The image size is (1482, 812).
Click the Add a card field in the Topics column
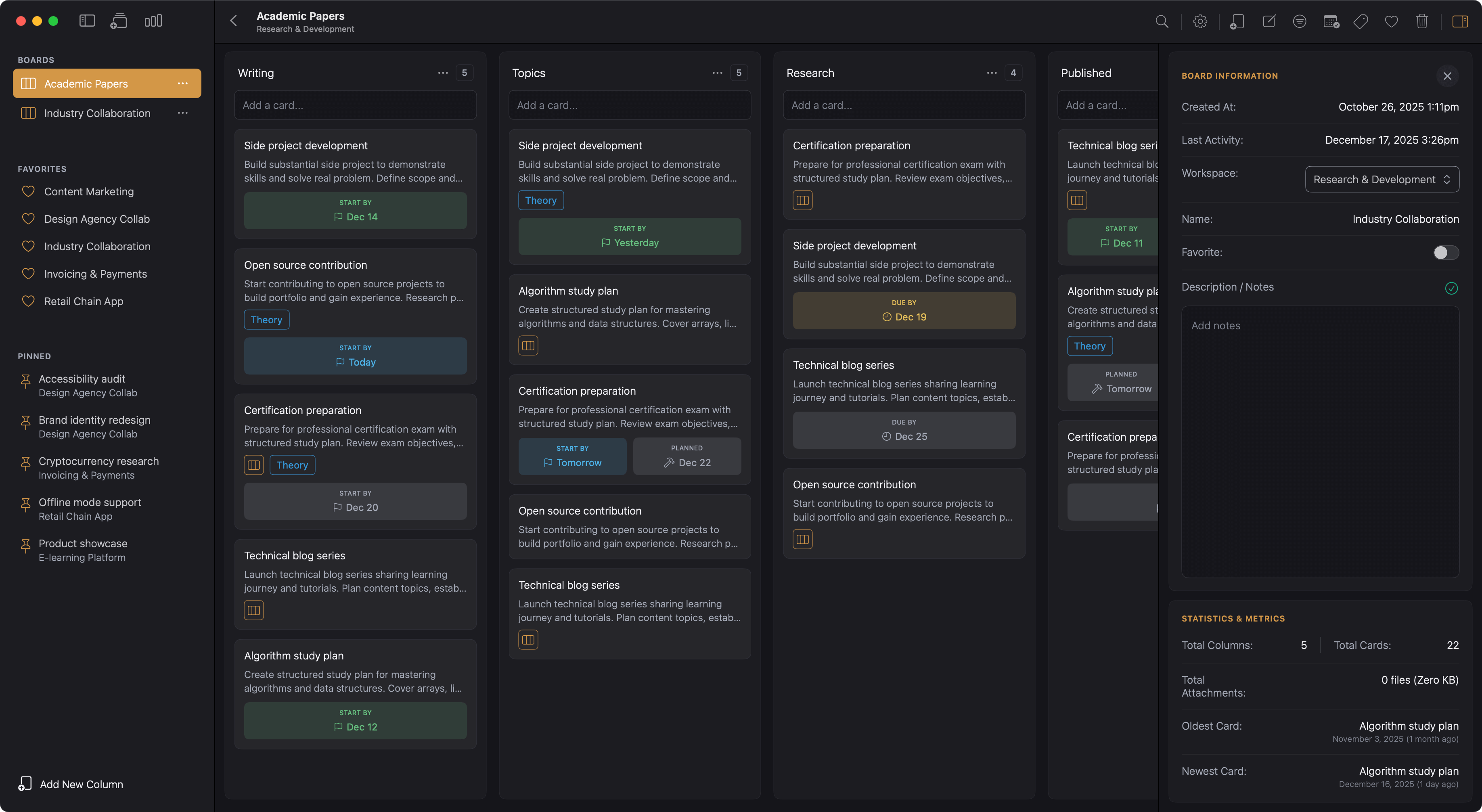coord(629,105)
